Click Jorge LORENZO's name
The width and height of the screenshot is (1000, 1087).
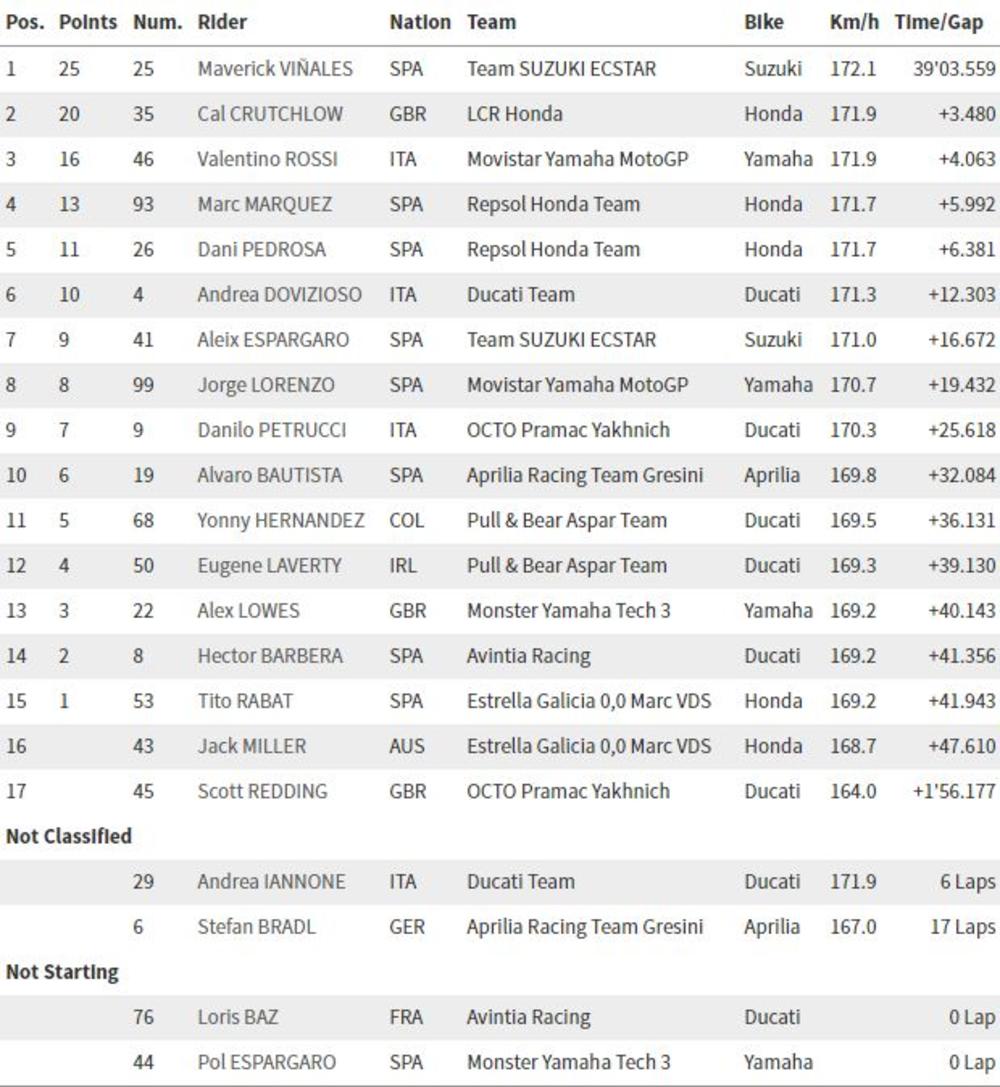[266, 385]
